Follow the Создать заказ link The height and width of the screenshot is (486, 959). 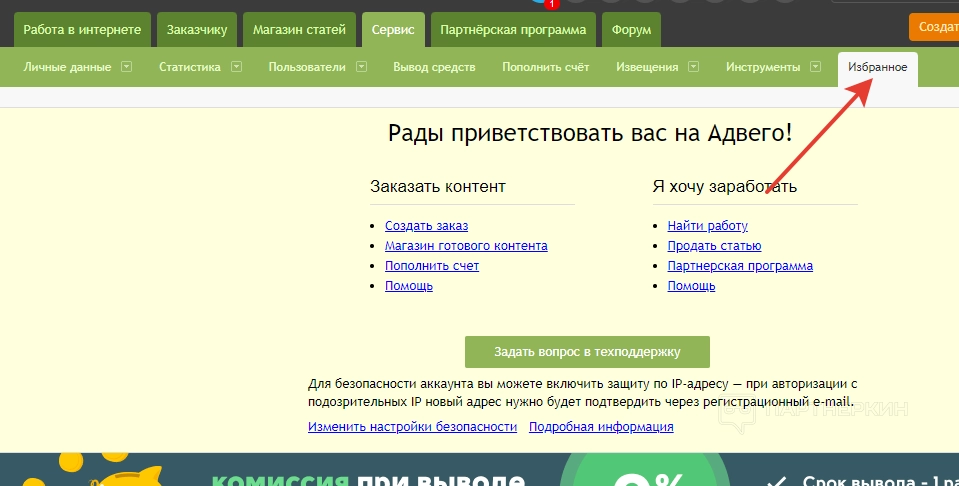coord(426,226)
